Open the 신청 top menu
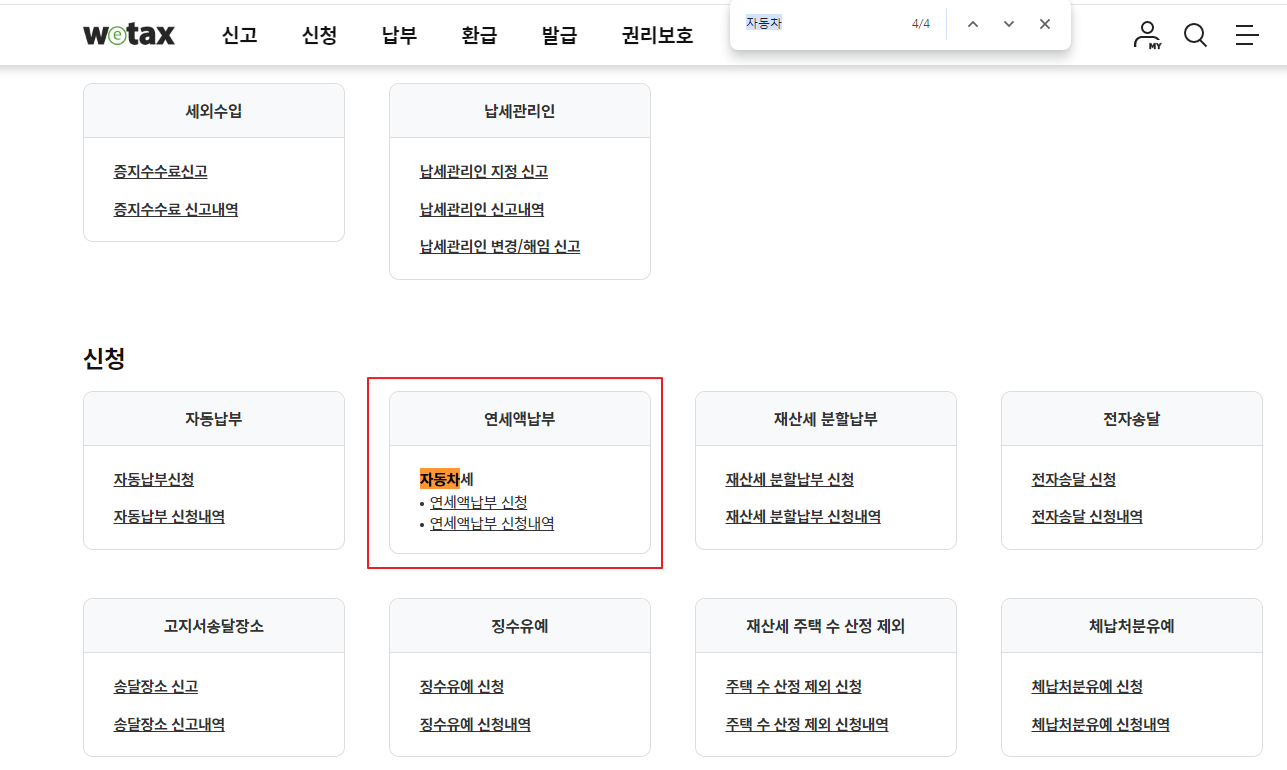Image resolution: width=1287 pixels, height=770 pixels. 320,35
